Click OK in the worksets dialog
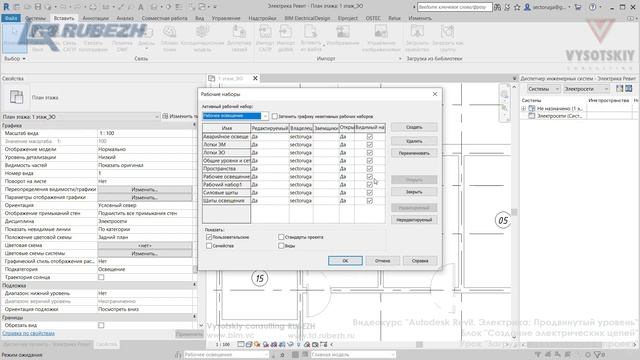Viewport: 640px width, 360px height. tap(345, 260)
